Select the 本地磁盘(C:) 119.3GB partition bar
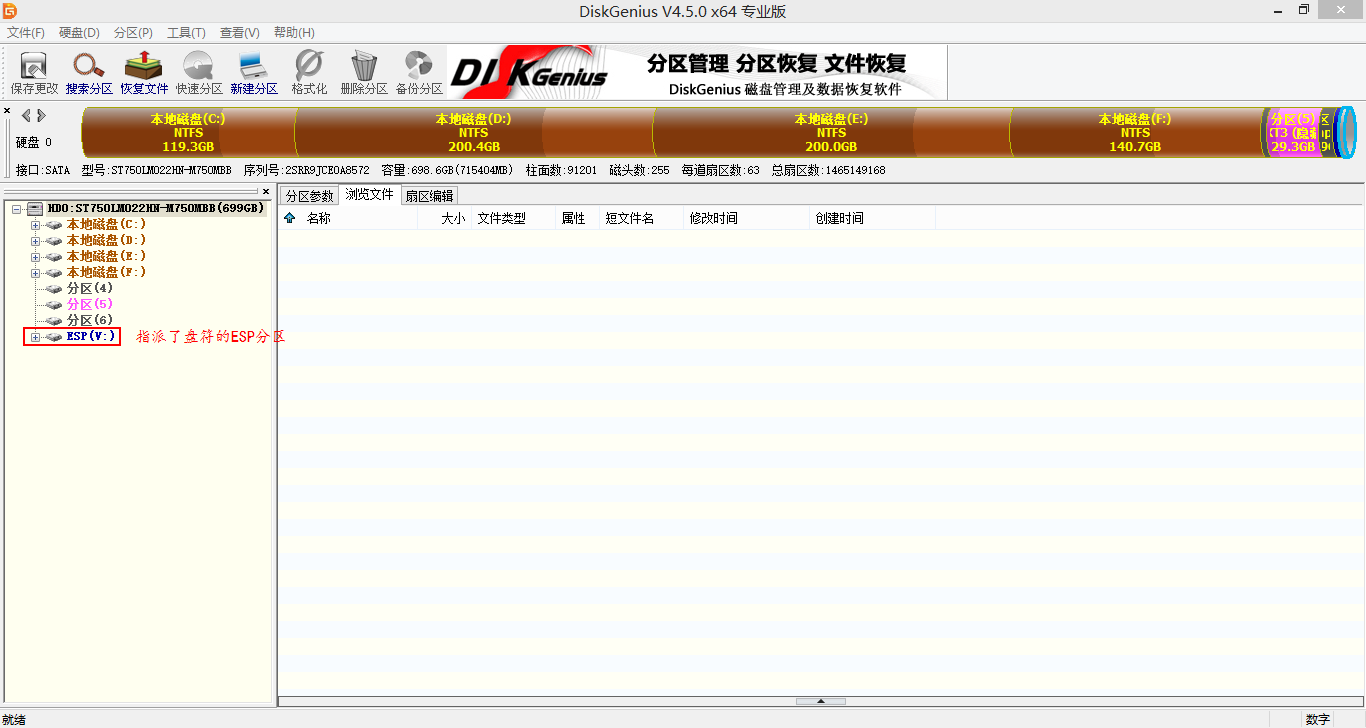The height and width of the screenshot is (728, 1366). tap(188, 132)
